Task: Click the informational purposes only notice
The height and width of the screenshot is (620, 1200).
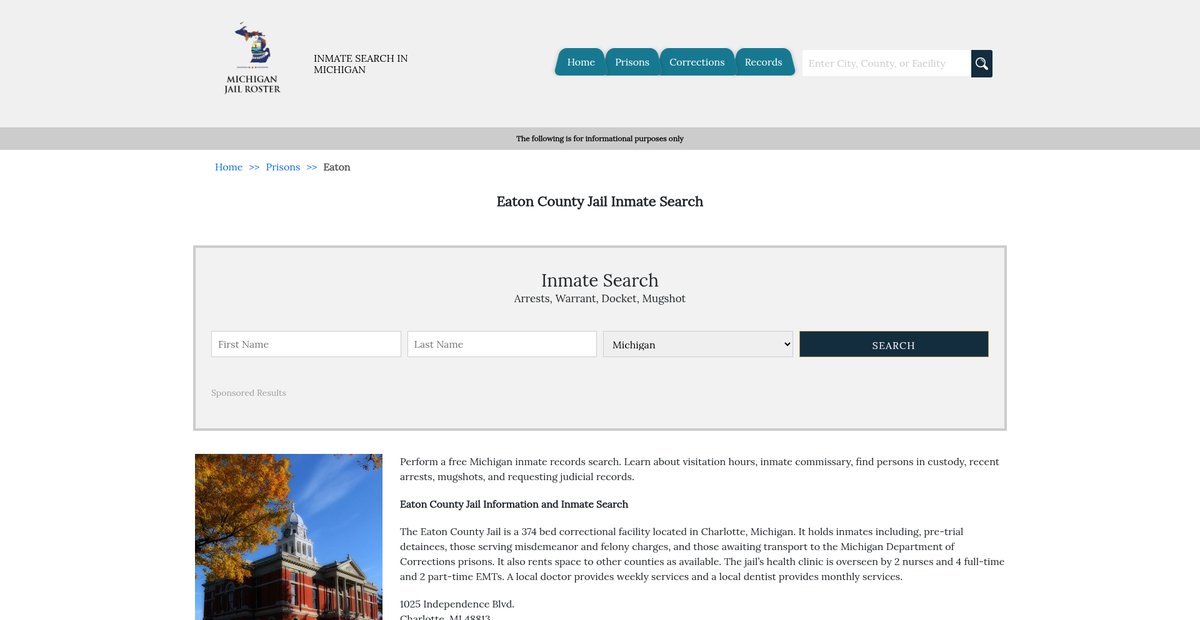Action: pos(600,139)
